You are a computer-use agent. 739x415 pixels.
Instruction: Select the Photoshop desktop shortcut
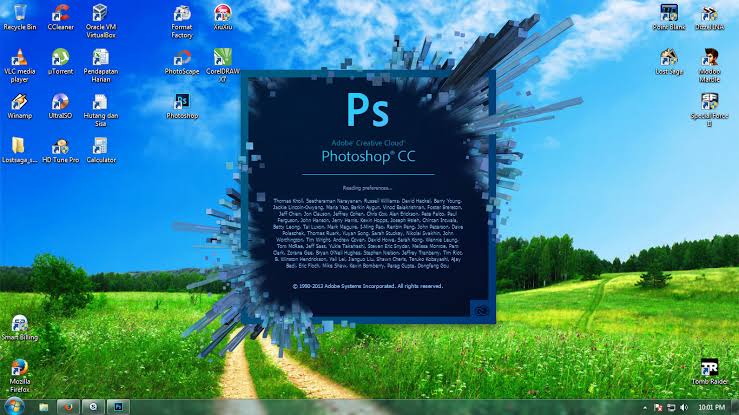tap(182, 106)
